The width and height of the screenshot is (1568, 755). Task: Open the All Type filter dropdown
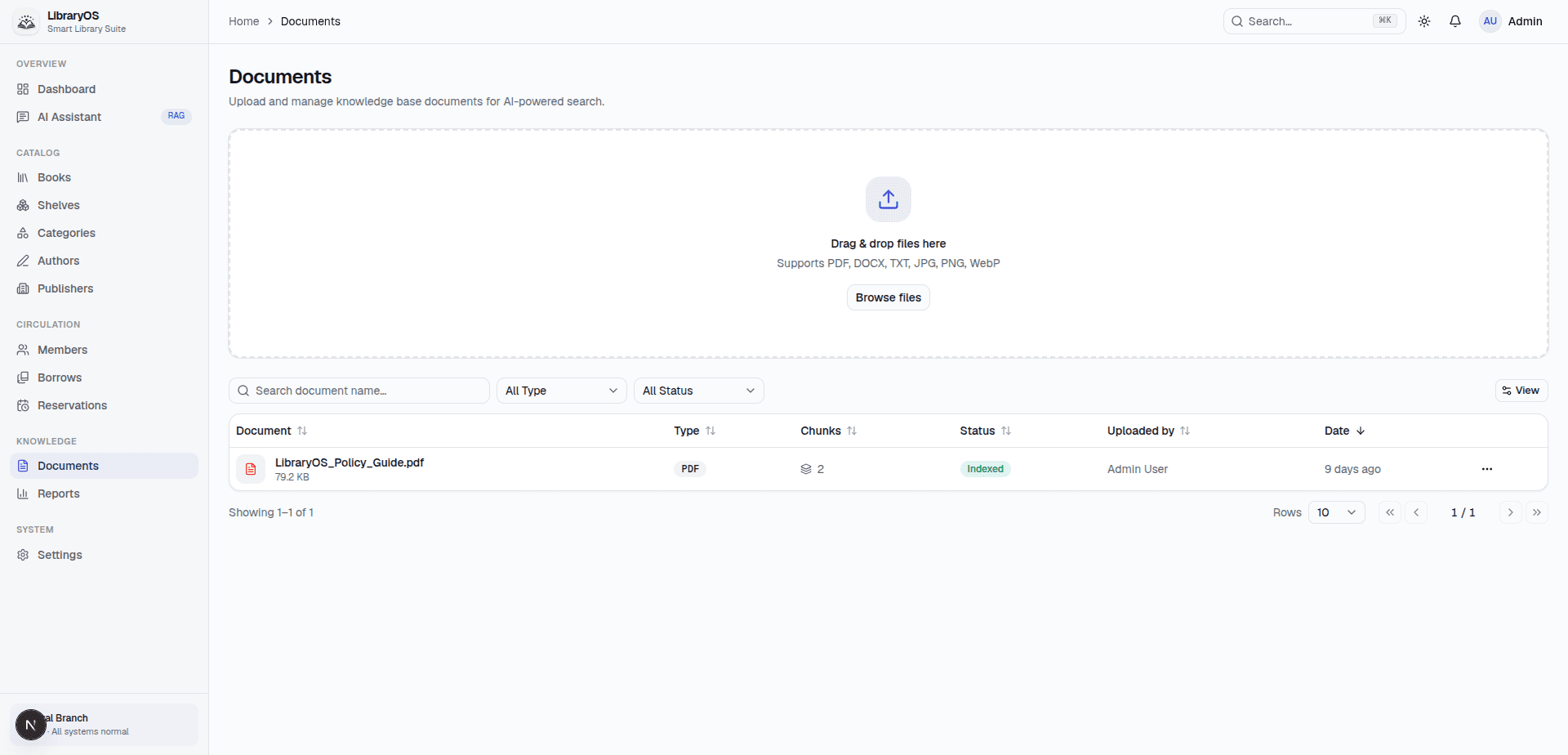[x=562, y=391]
